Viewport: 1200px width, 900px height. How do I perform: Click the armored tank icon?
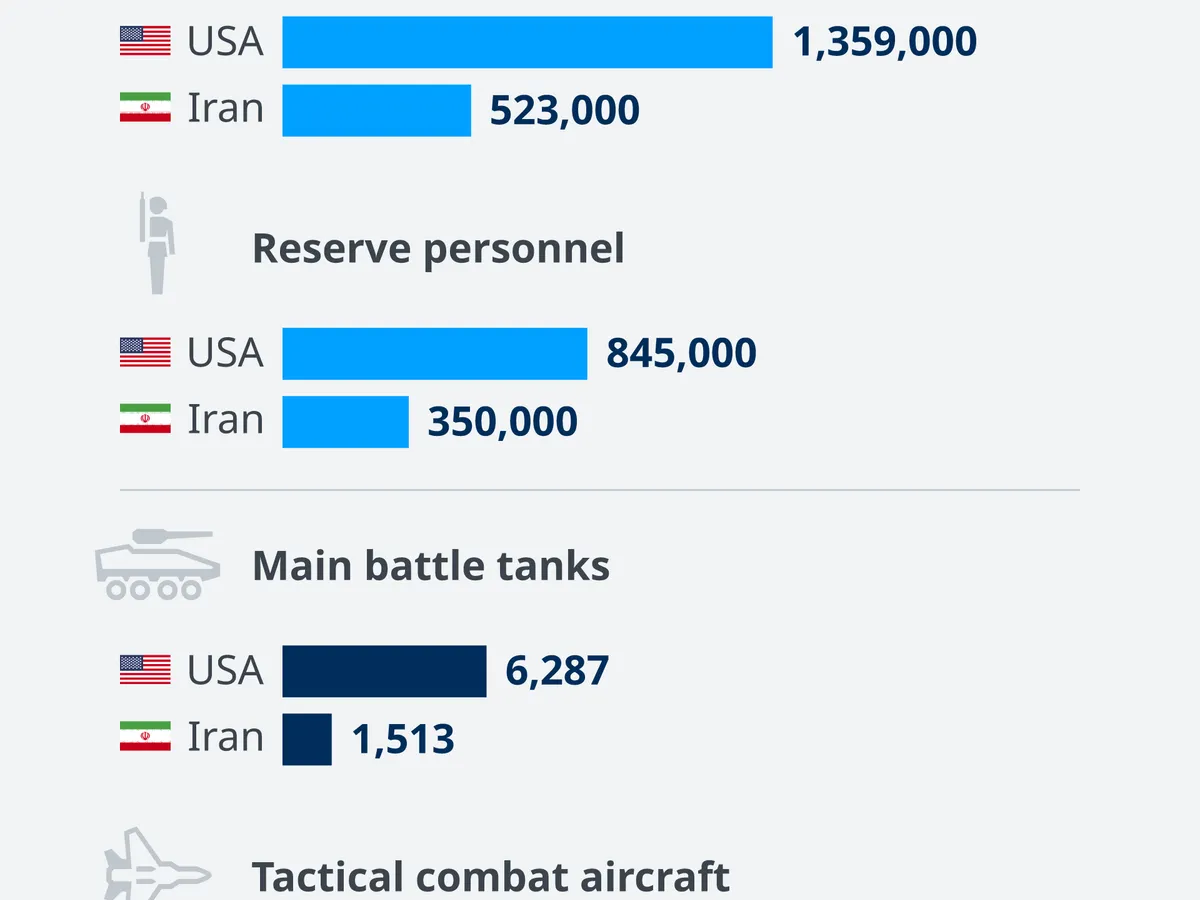coord(153,565)
